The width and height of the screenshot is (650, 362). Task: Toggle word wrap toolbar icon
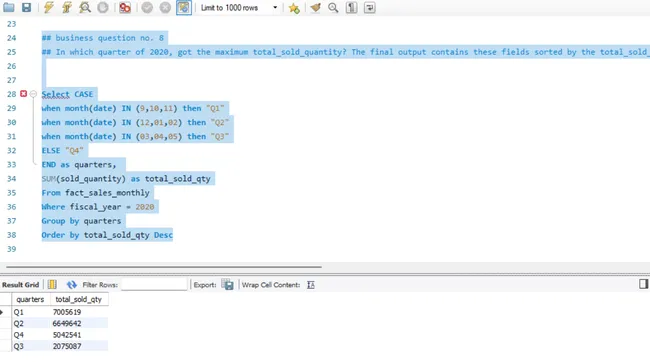point(370,7)
